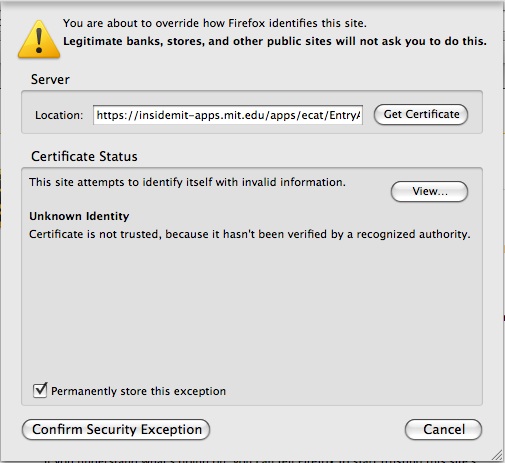The width and height of the screenshot is (505, 463).
Task: Select the 'Unknown Identity' bold heading
Action: 79,216
